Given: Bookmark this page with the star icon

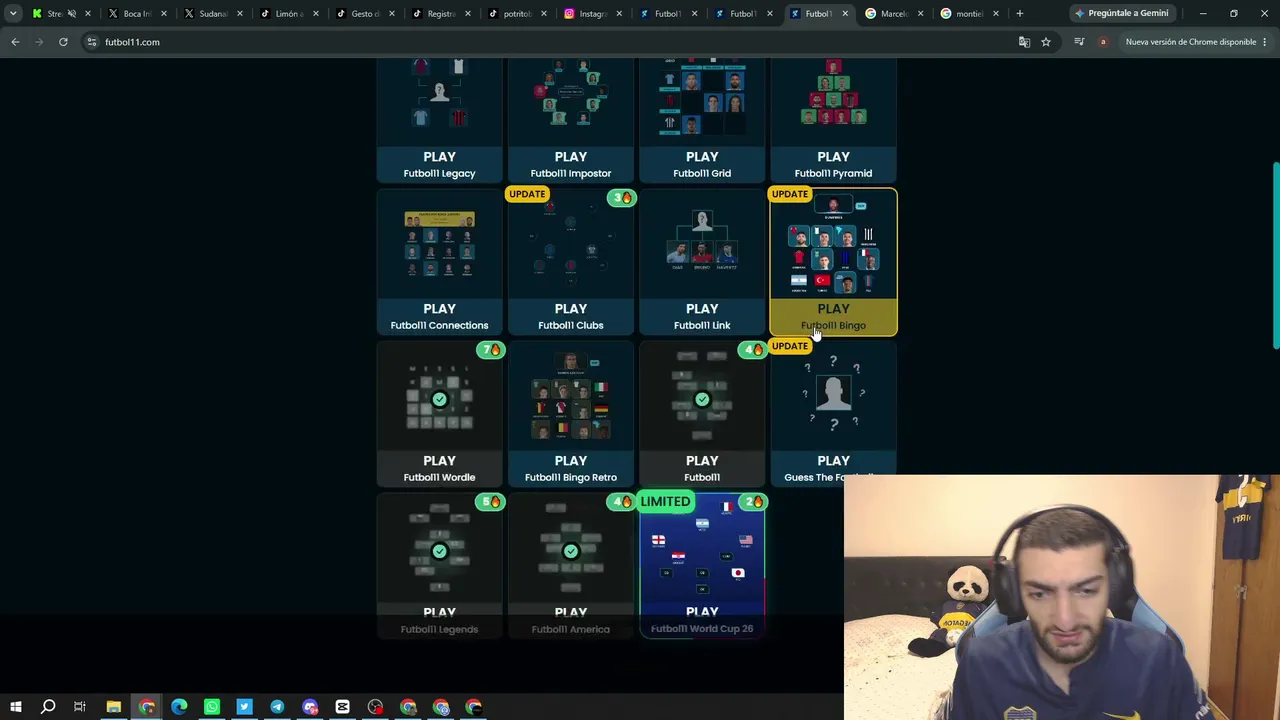Looking at the screenshot, I should tap(1046, 42).
